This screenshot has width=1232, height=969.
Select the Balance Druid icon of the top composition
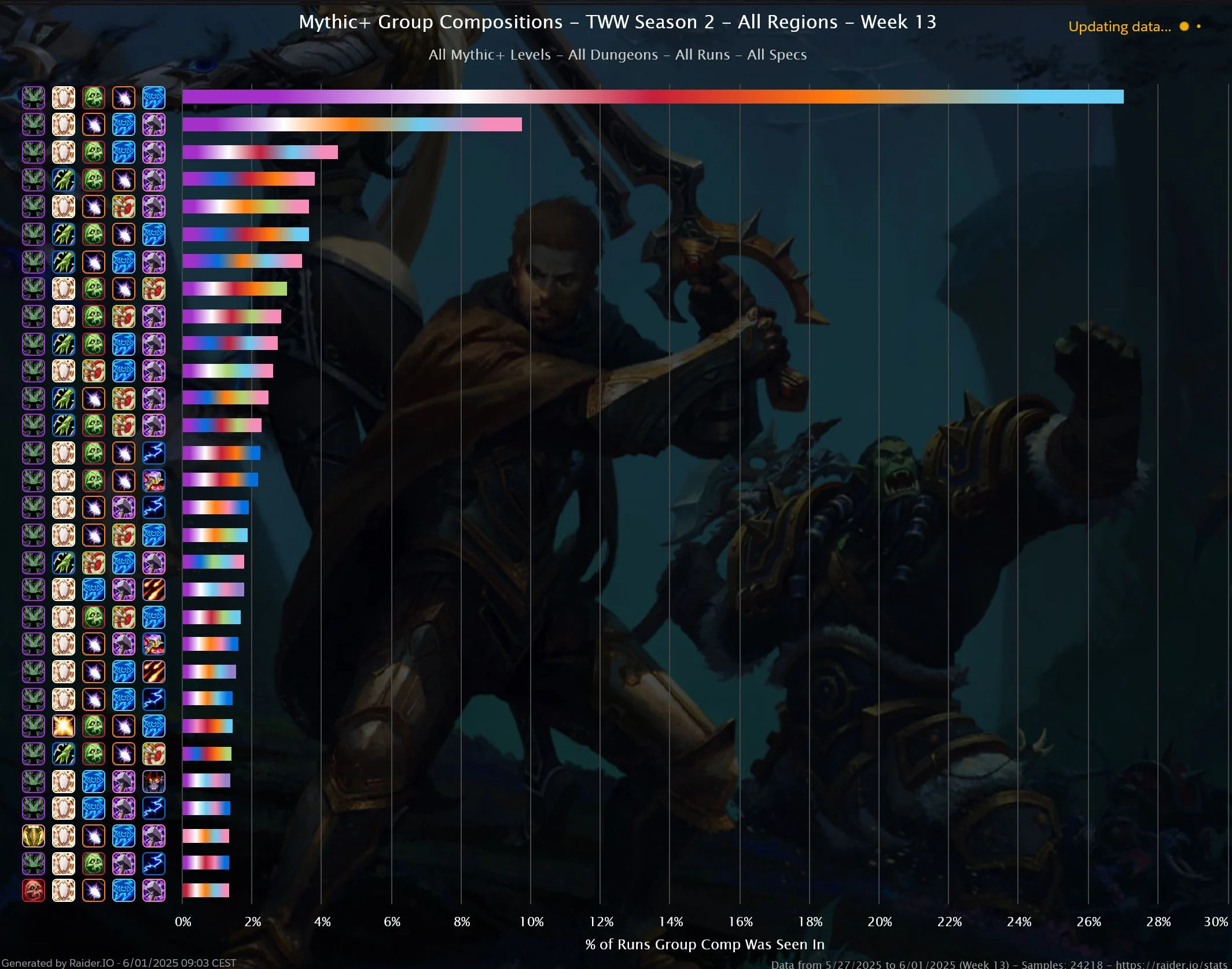click(x=124, y=98)
